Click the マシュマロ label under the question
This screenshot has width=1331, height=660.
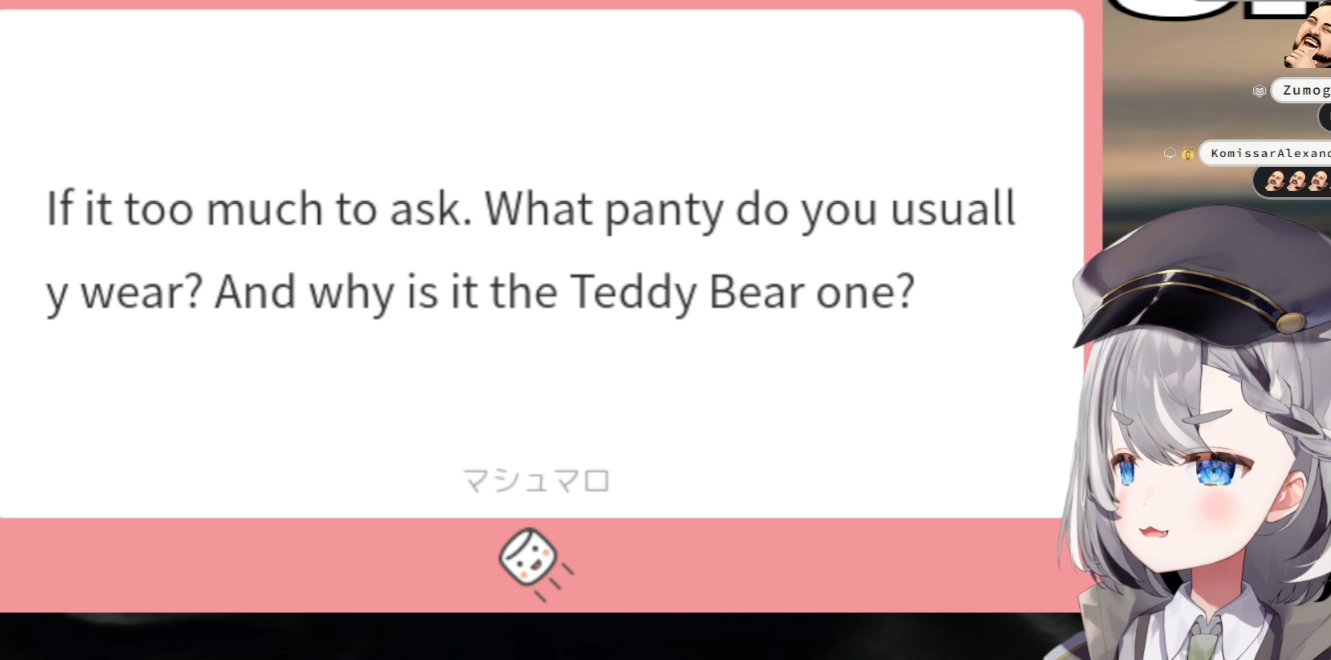click(536, 481)
